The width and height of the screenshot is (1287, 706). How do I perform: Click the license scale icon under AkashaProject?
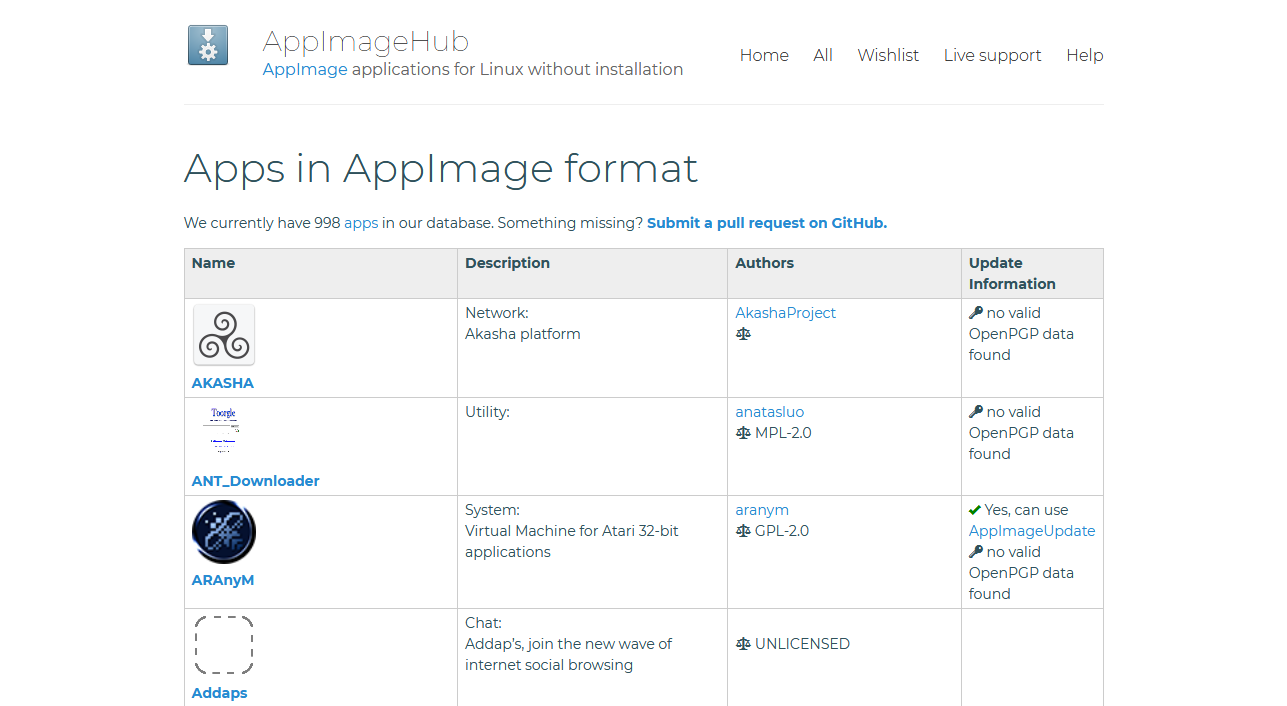tap(743, 334)
